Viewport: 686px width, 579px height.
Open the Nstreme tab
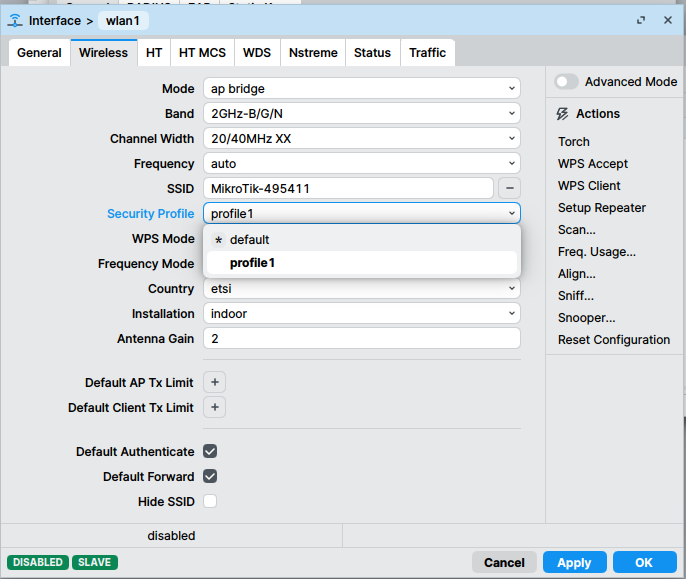click(313, 53)
